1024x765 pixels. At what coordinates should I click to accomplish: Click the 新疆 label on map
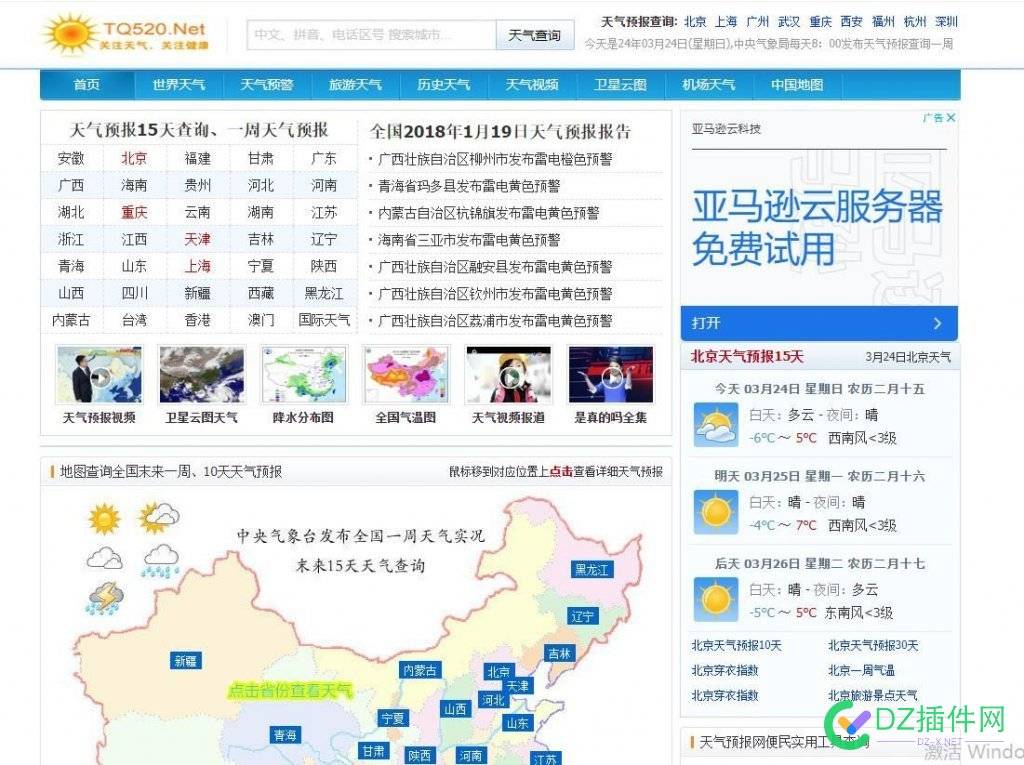[x=186, y=660]
